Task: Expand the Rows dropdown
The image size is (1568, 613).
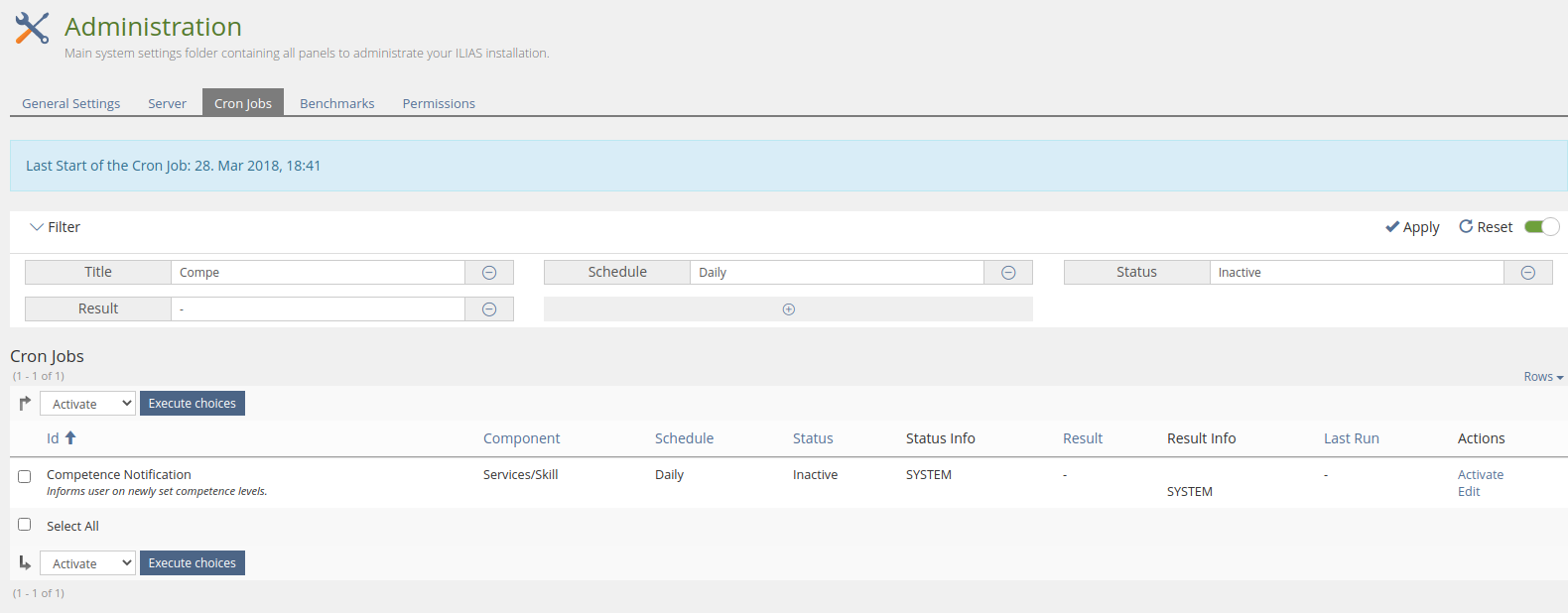Action: coord(1543,377)
